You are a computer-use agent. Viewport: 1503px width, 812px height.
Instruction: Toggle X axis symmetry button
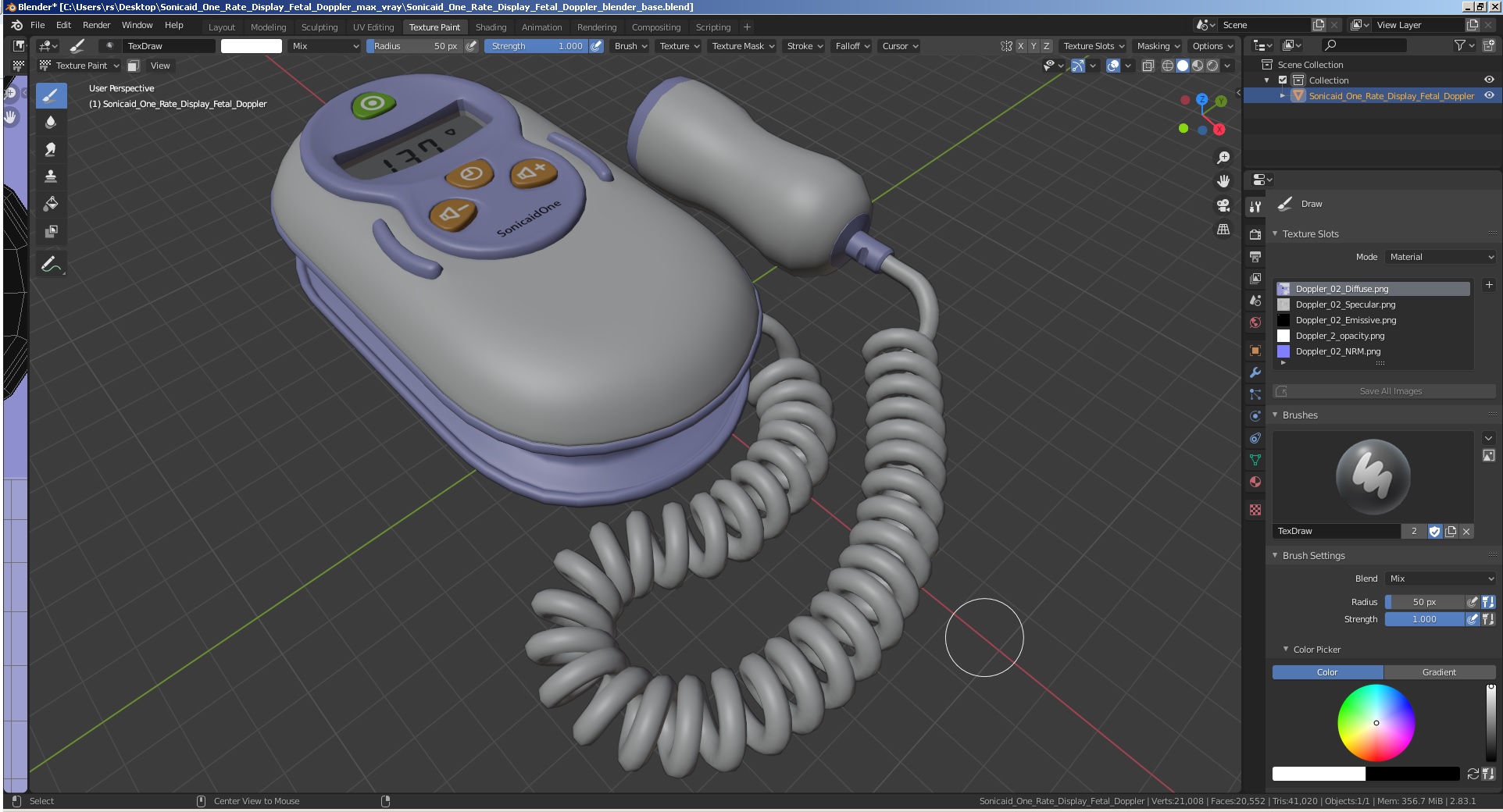pyautogui.click(x=1020, y=46)
